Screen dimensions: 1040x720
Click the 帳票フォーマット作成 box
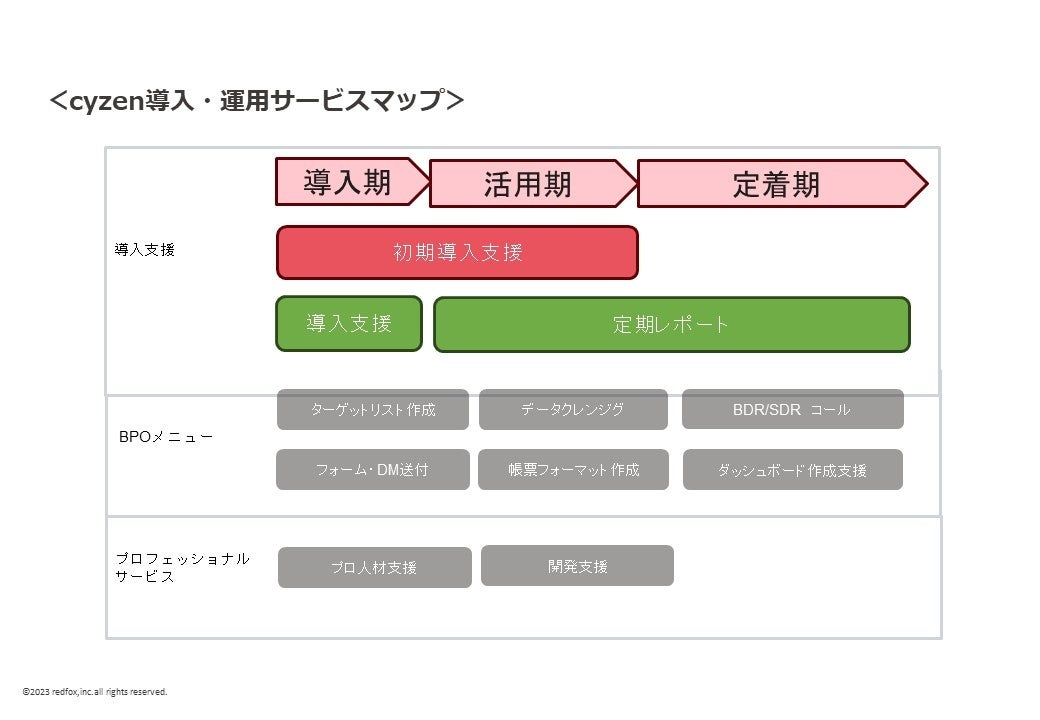[573, 469]
